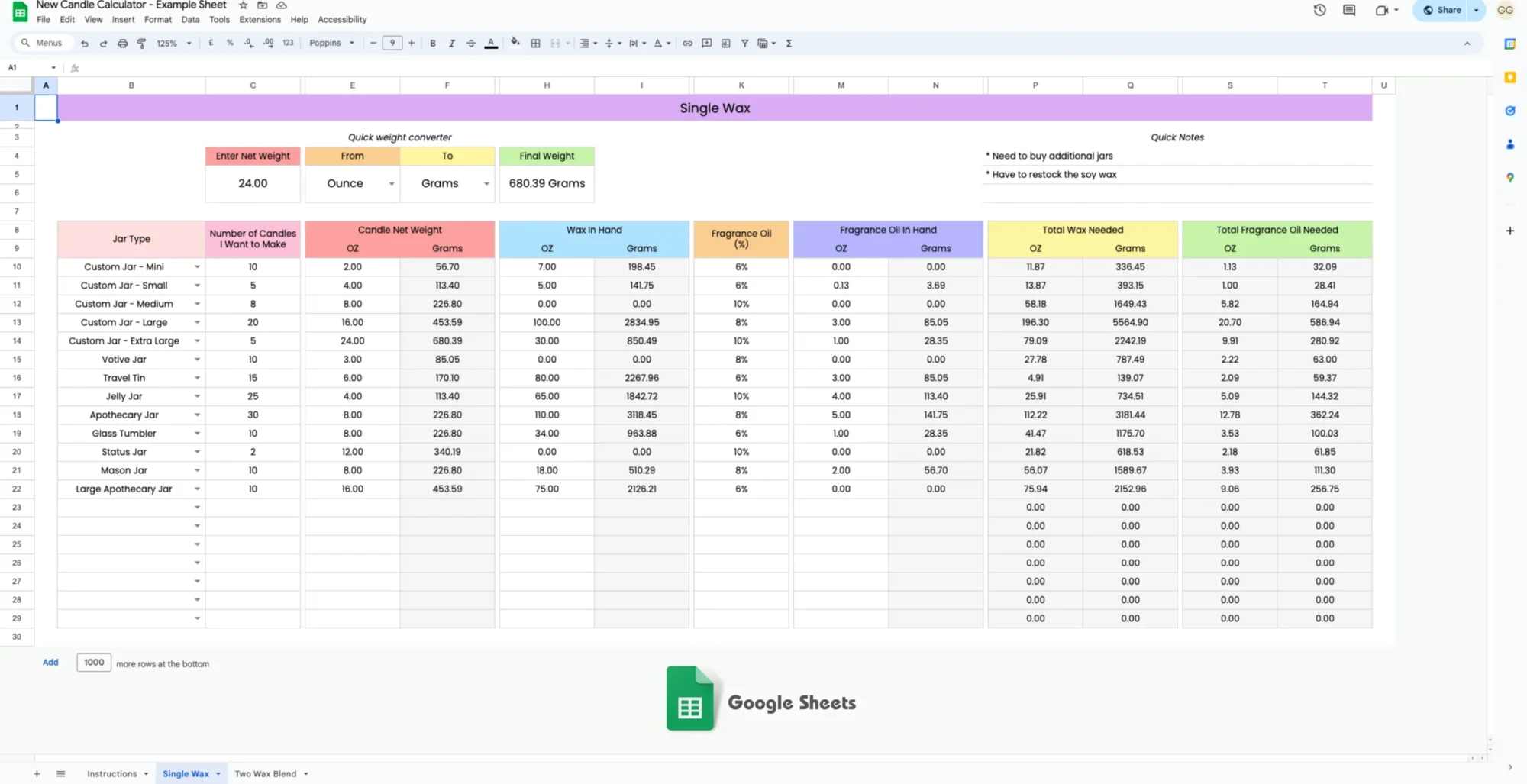Image resolution: width=1527 pixels, height=784 pixels.
Task: Open the text color picker
Action: click(491, 44)
